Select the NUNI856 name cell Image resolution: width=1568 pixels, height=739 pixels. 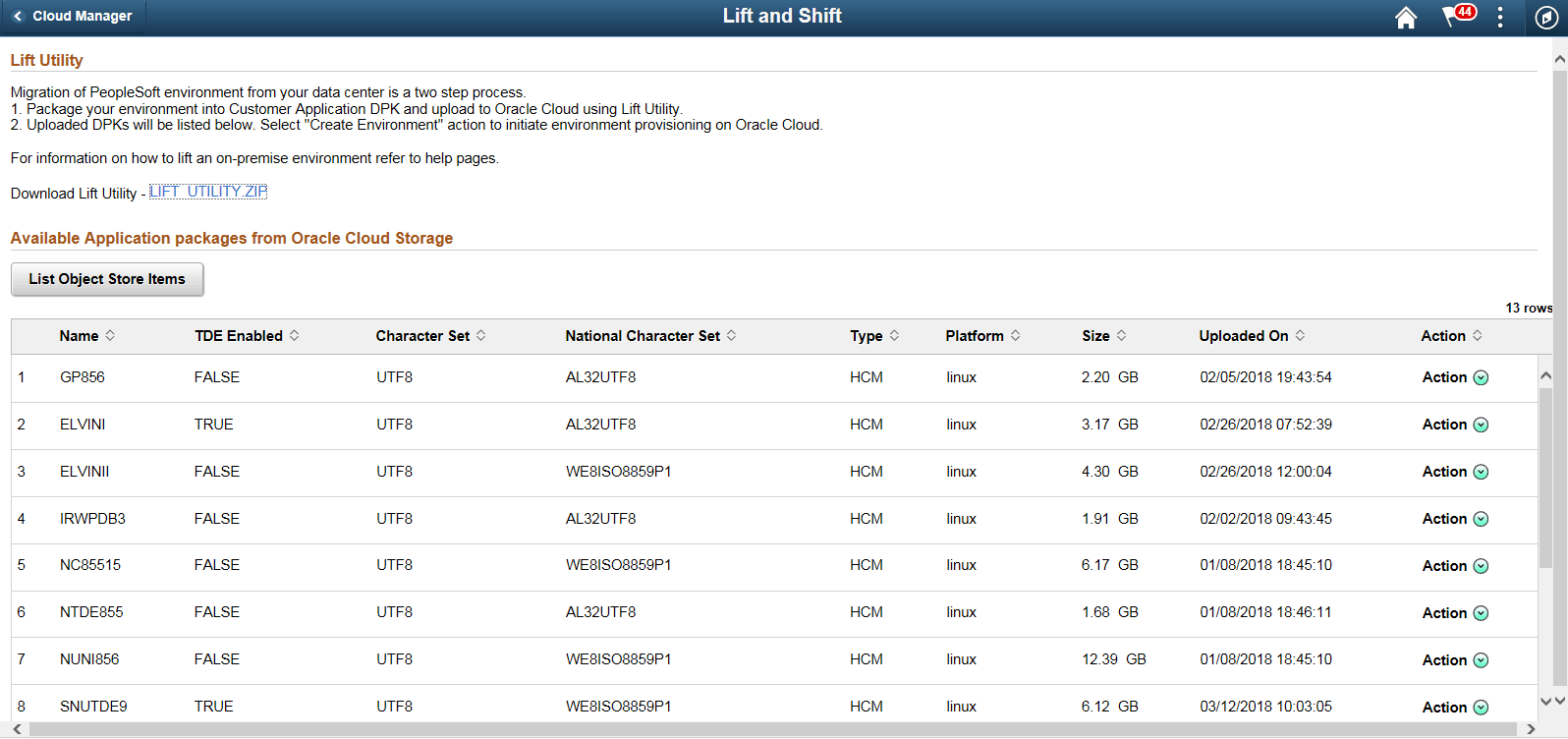coord(89,659)
